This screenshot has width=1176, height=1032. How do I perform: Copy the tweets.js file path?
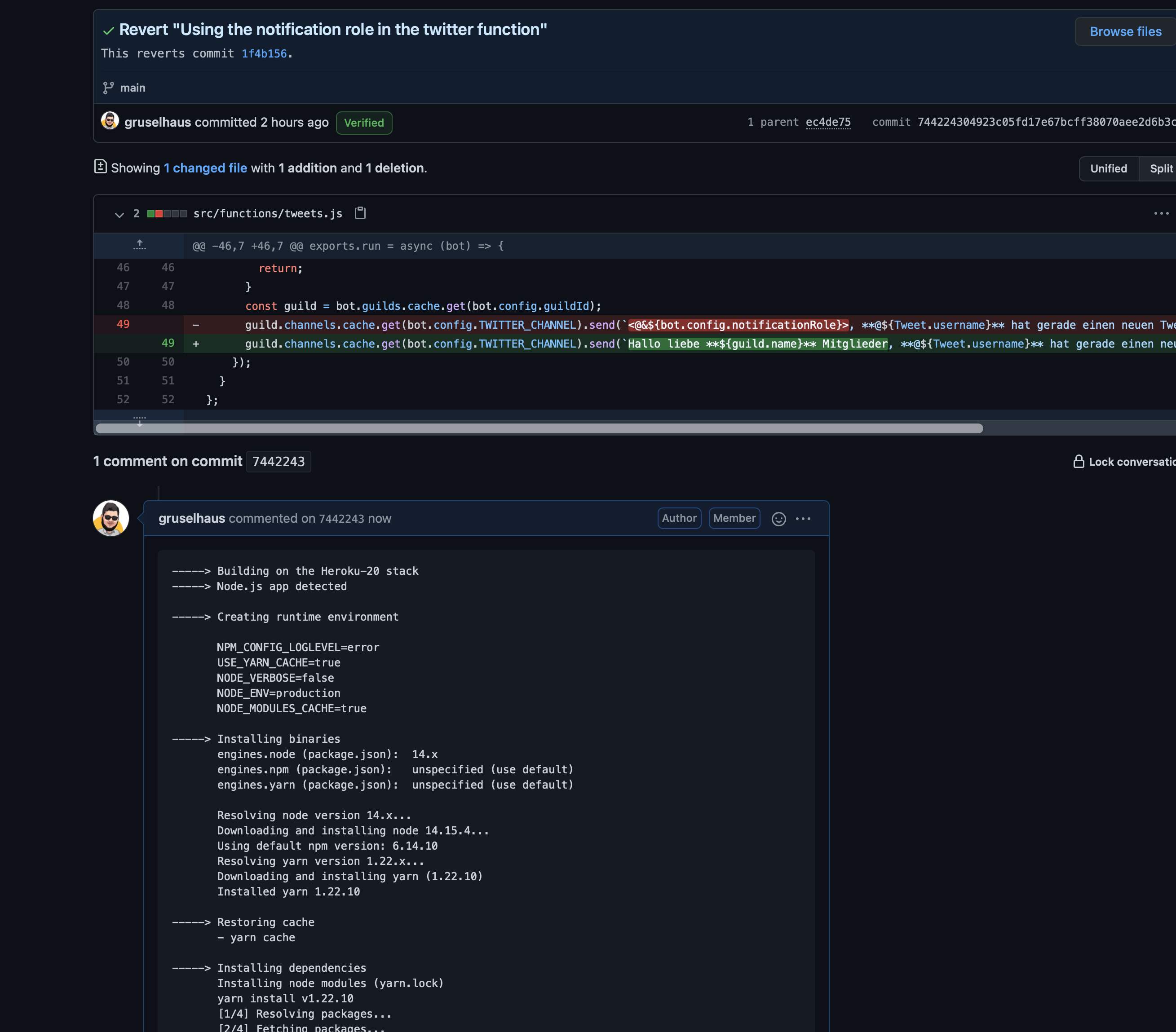tap(360, 213)
